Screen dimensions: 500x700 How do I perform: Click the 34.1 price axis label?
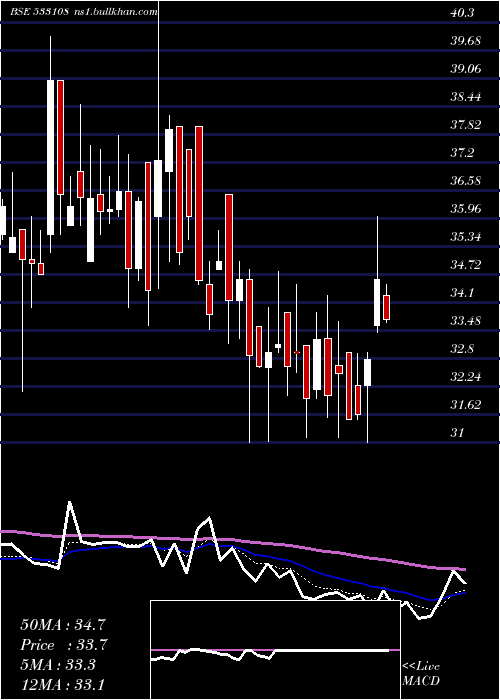[x=462, y=293]
